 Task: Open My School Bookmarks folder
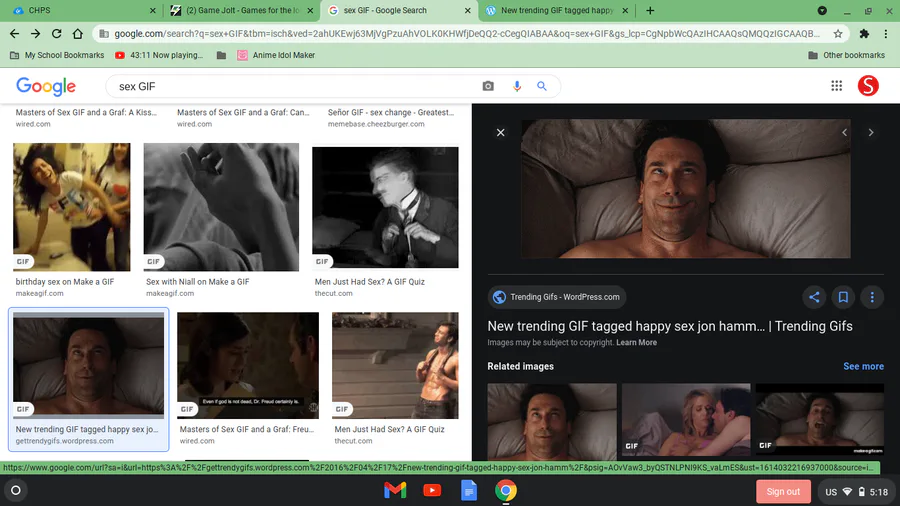(x=57, y=55)
